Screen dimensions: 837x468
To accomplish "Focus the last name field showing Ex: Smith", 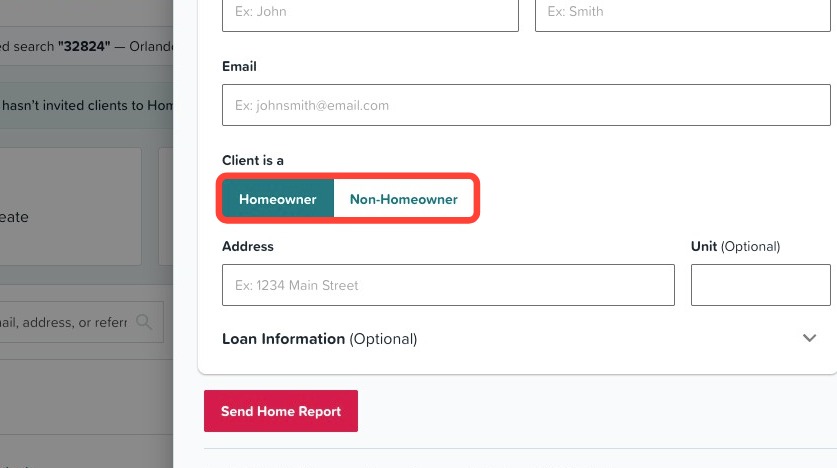I will [x=683, y=13].
